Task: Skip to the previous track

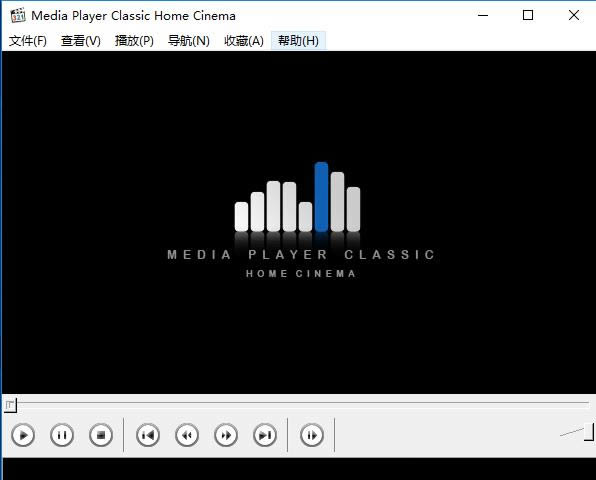Action: 148,435
